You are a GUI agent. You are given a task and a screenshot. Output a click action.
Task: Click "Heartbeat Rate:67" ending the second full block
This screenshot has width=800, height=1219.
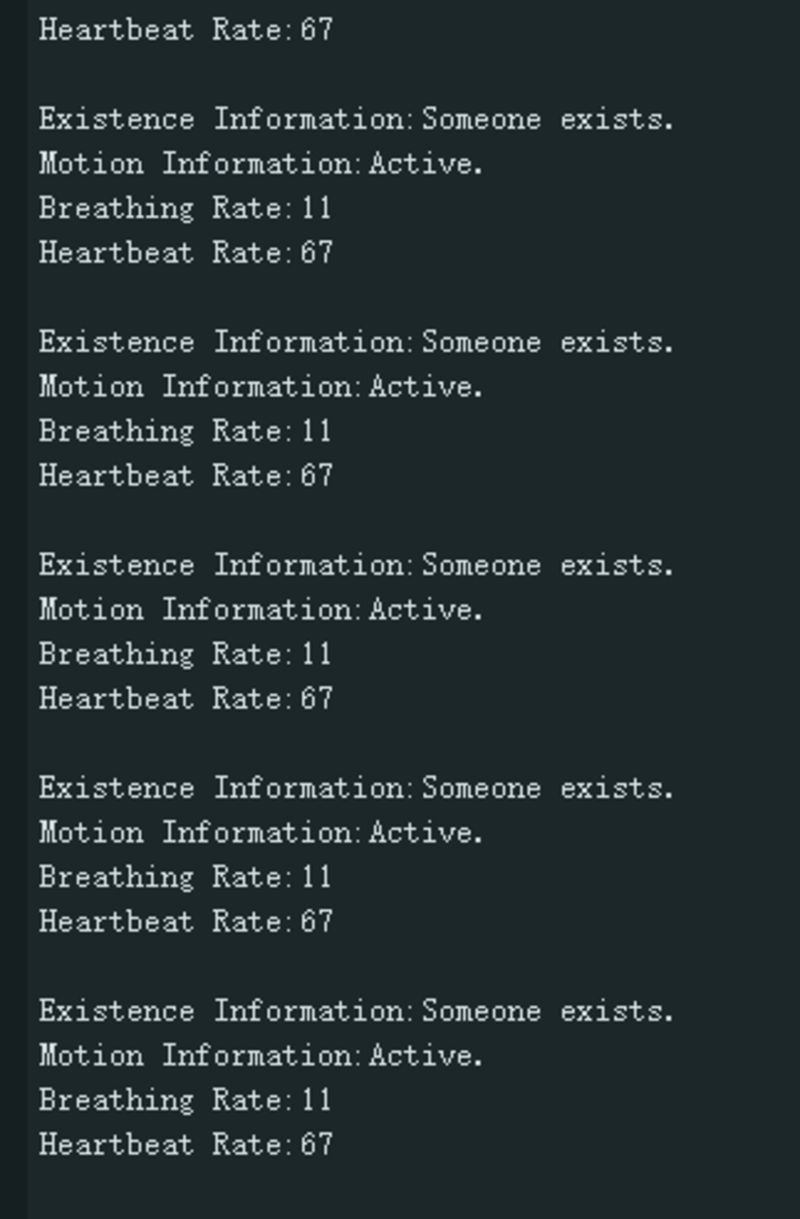coord(186,475)
